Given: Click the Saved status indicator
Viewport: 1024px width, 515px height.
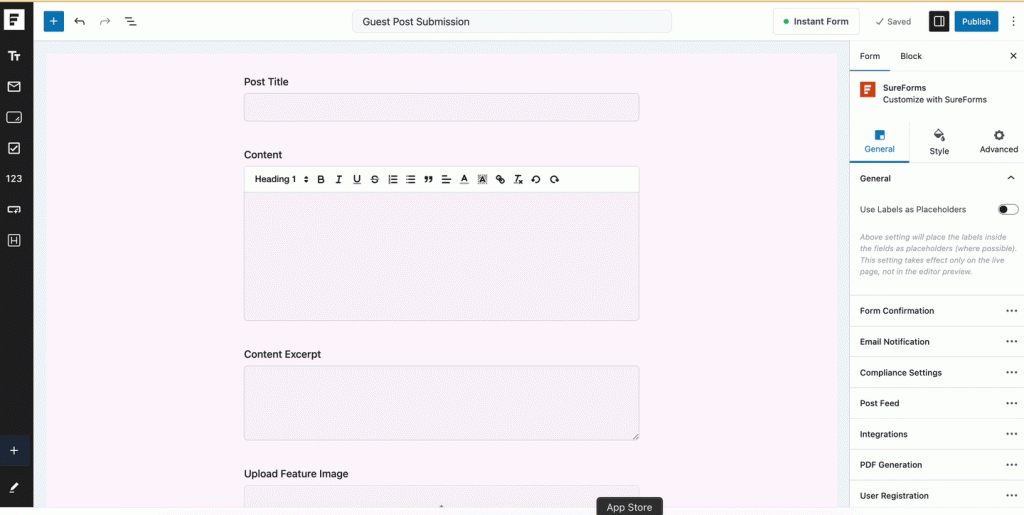Looking at the screenshot, I should tap(893, 22).
